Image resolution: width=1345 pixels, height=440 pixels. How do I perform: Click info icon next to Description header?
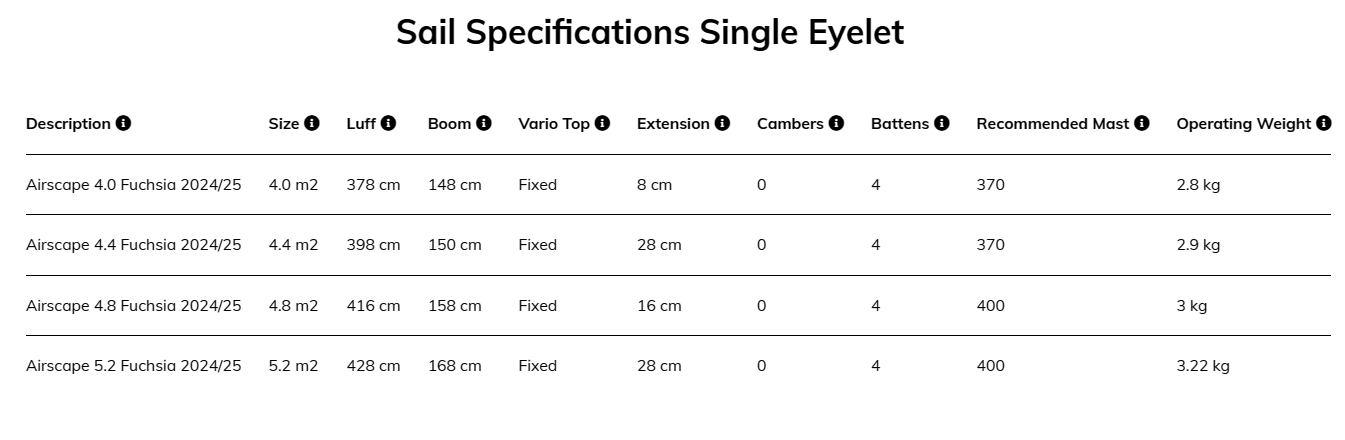pos(123,124)
